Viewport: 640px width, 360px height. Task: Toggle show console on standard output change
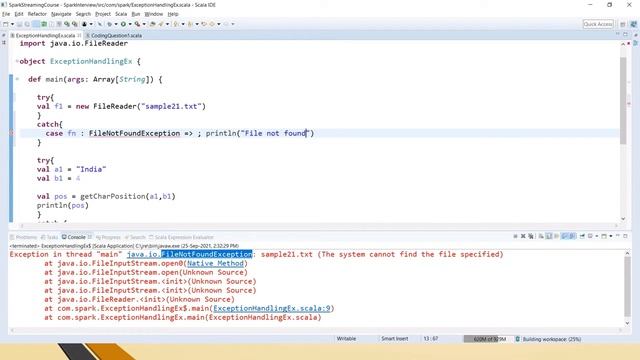565,236
